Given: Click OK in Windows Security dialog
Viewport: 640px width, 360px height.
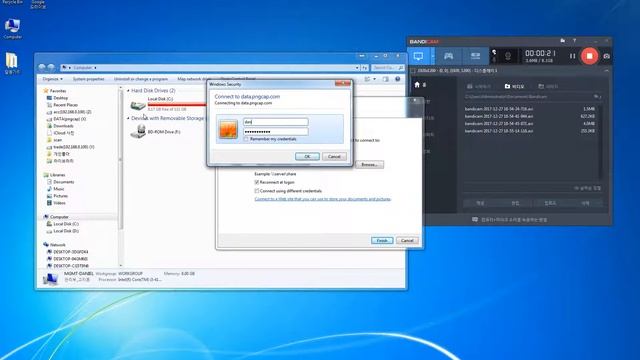Looking at the screenshot, I should [307, 156].
